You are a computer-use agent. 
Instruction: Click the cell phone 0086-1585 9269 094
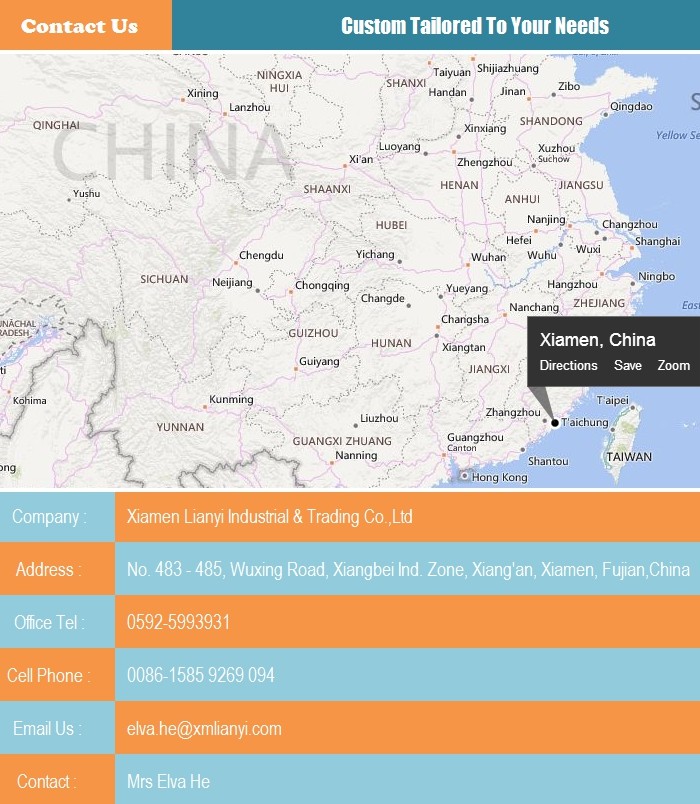201,675
